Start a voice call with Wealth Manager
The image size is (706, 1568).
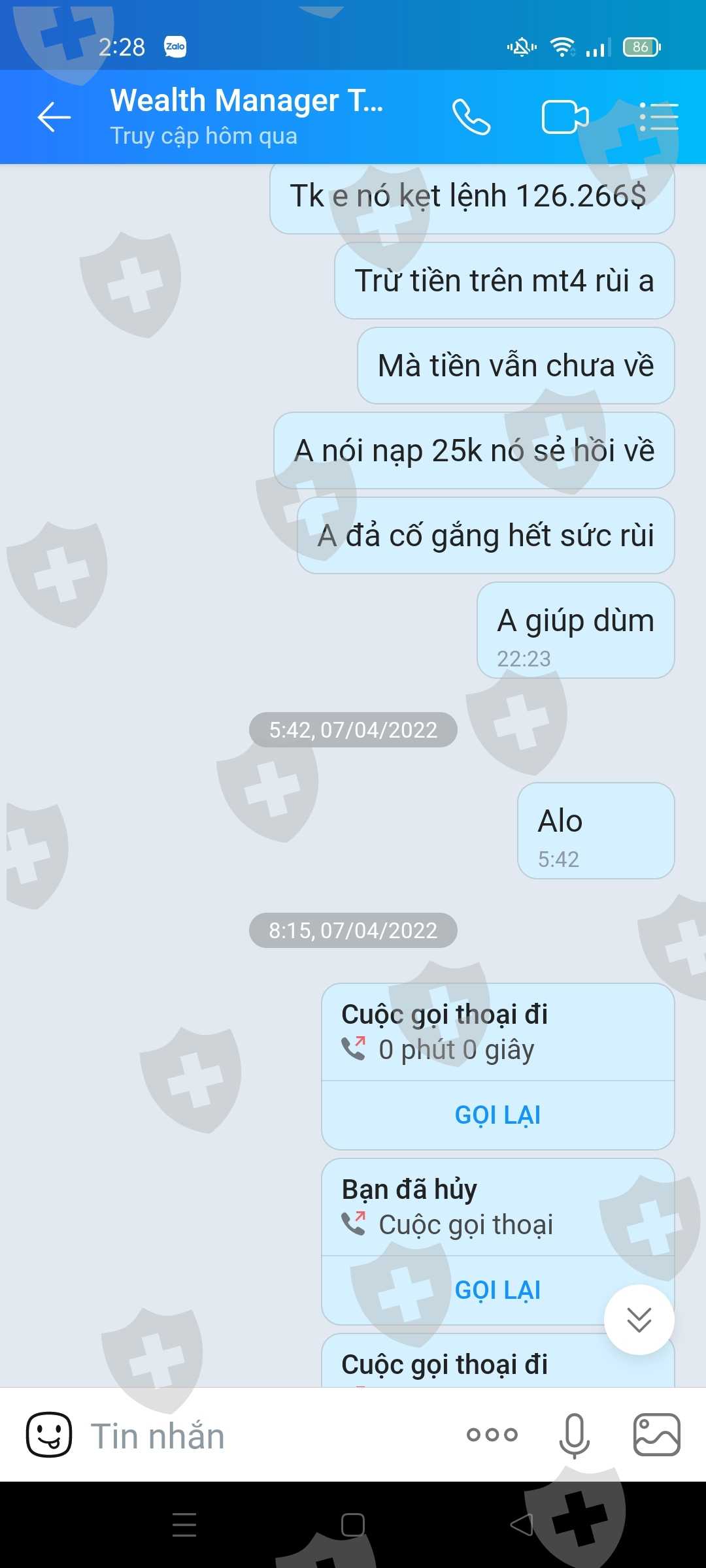point(471,118)
